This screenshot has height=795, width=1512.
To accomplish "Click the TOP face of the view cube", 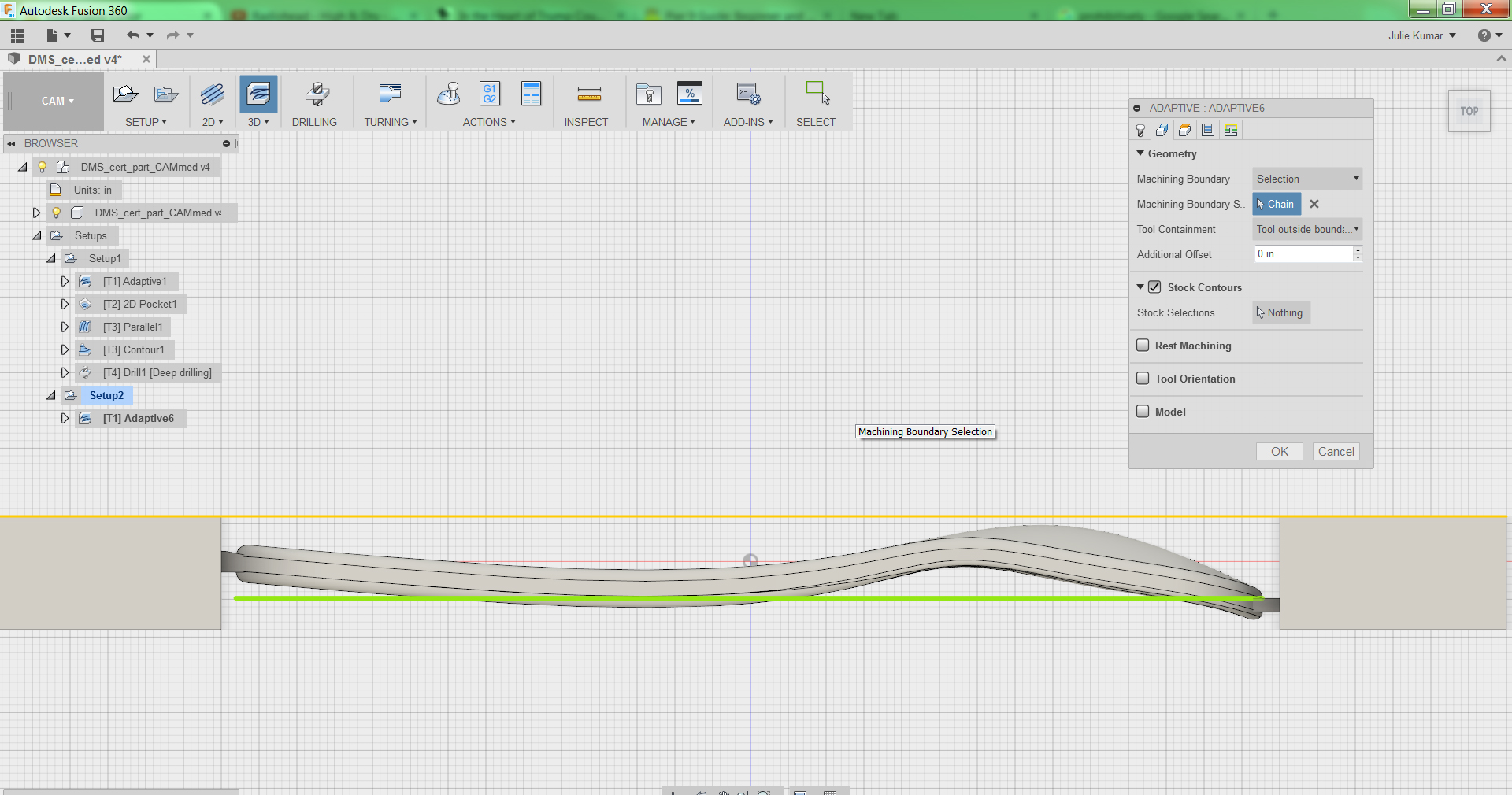I will pyautogui.click(x=1469, y=111).
